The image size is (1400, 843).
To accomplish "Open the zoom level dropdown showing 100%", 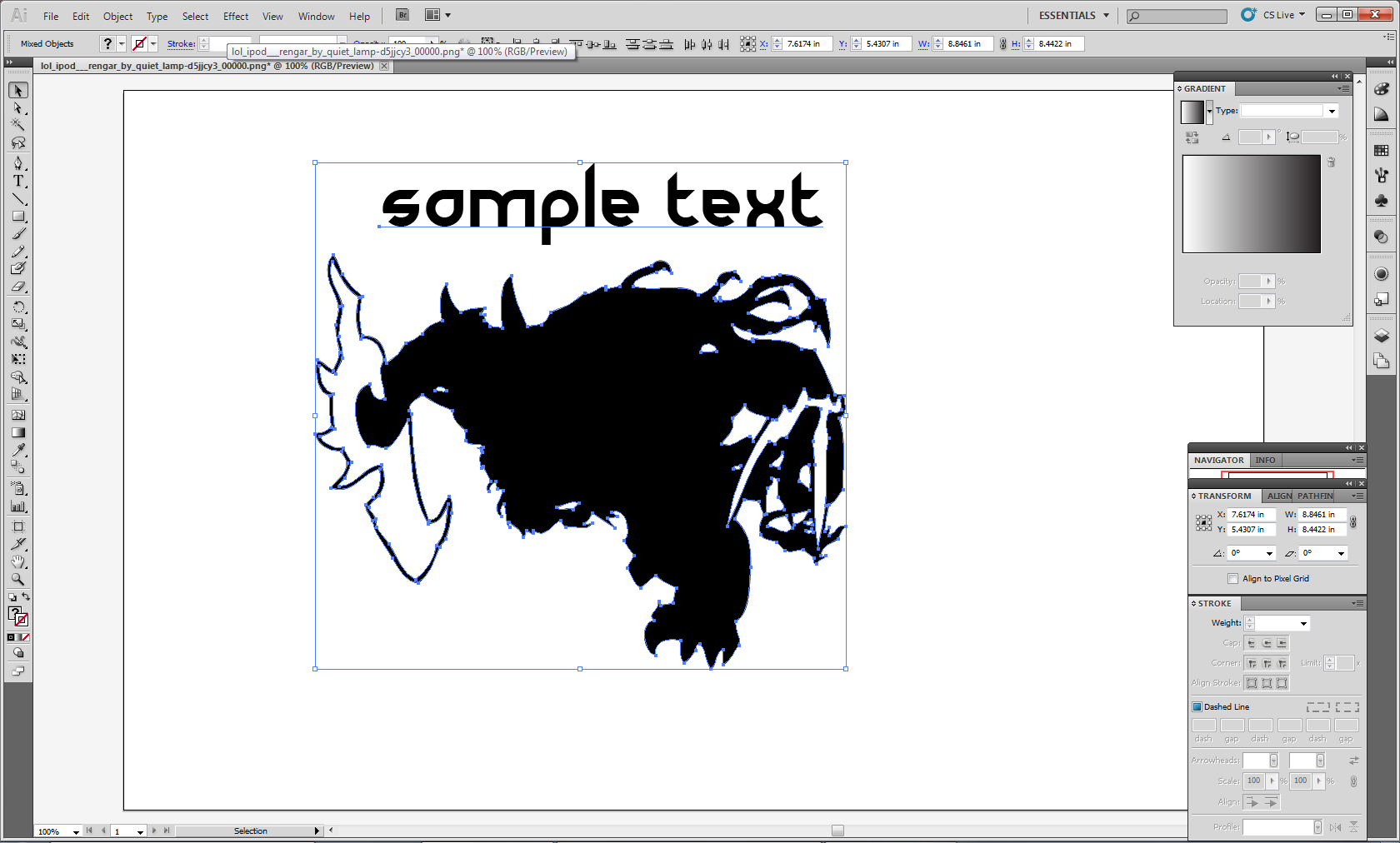I will [x=76, y=831].
